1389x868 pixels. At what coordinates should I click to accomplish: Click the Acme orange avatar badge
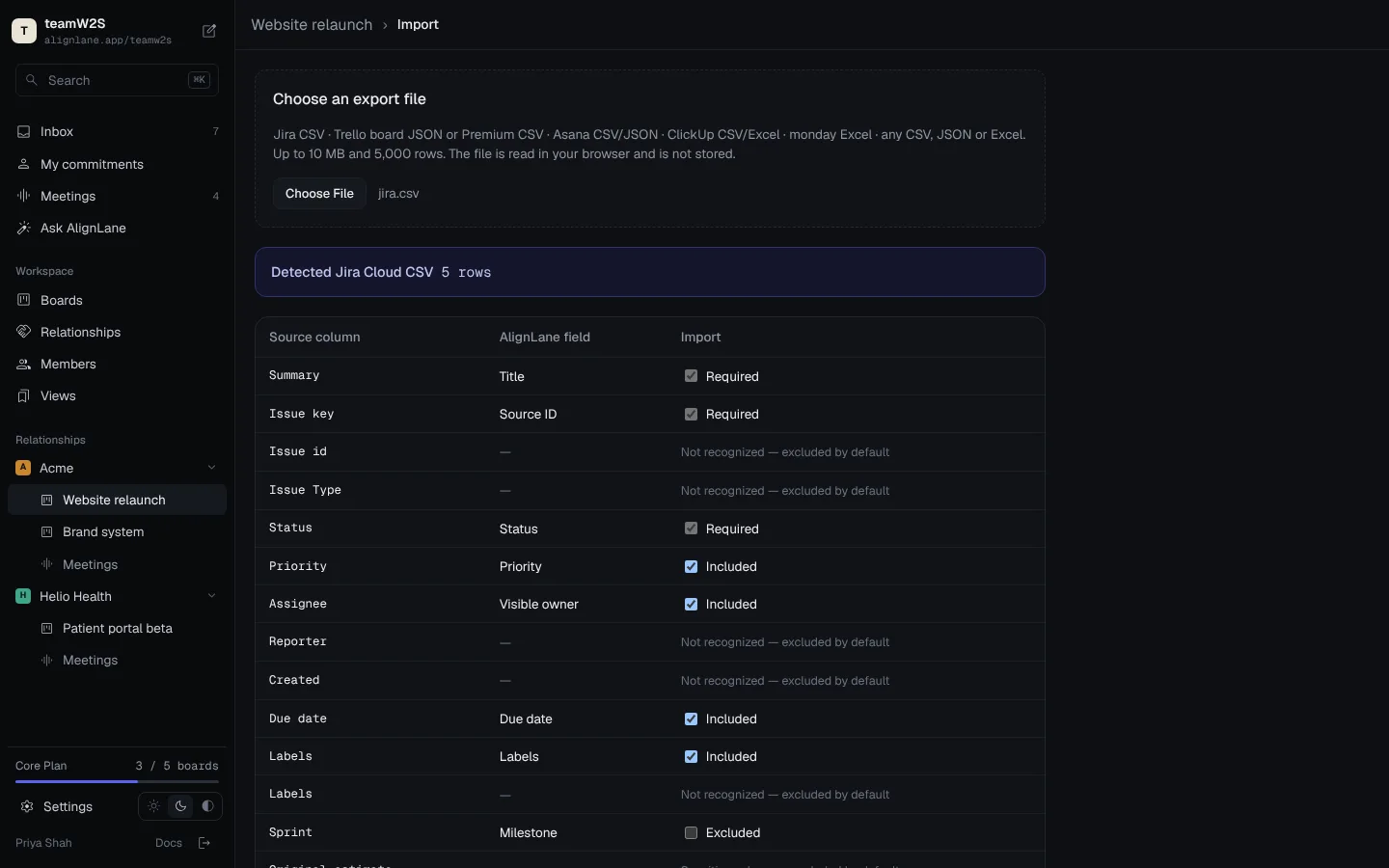point(23,468)
